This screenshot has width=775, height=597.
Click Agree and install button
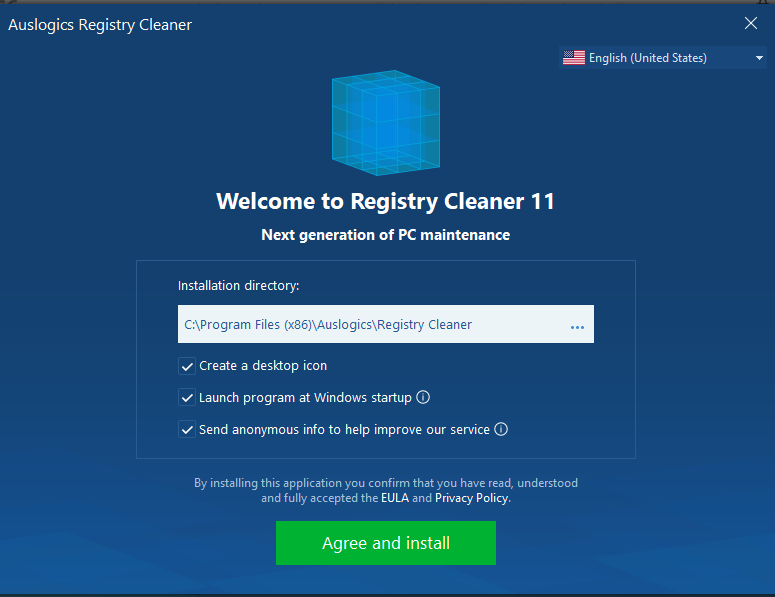pos(386,543)
